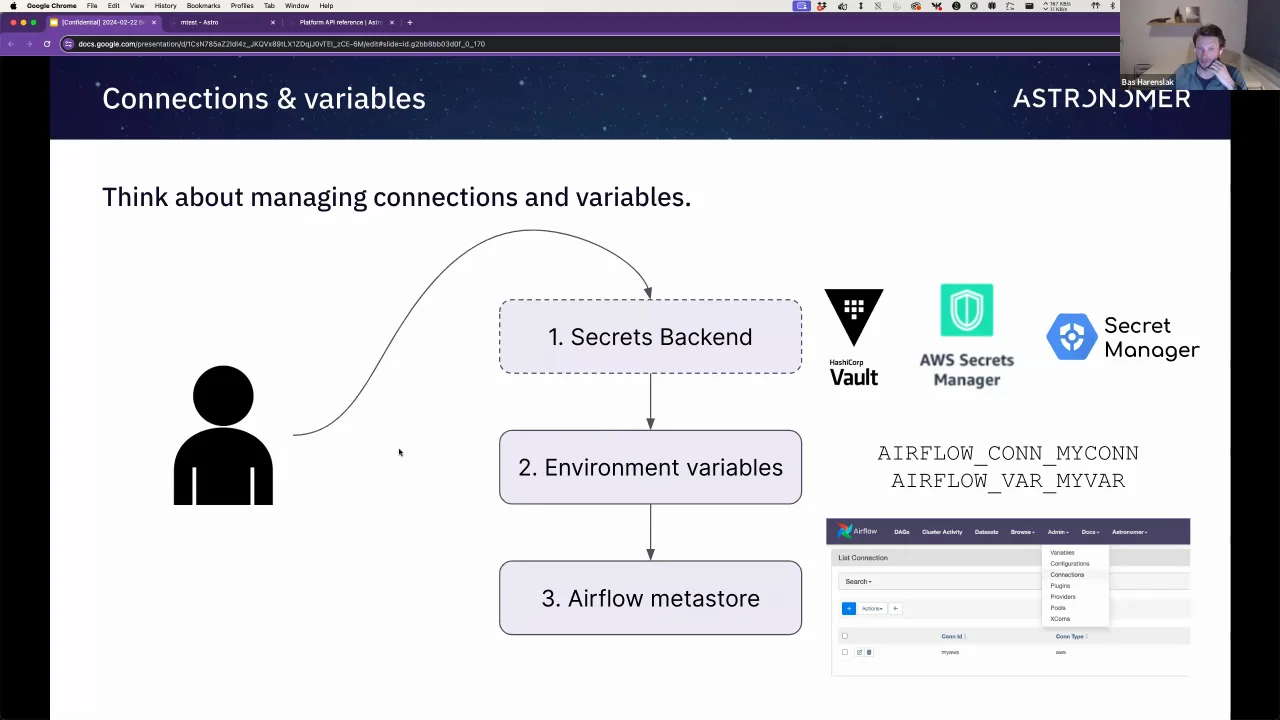
Task: Choose Providers from Admin menu
Action: pos(1063,597)
